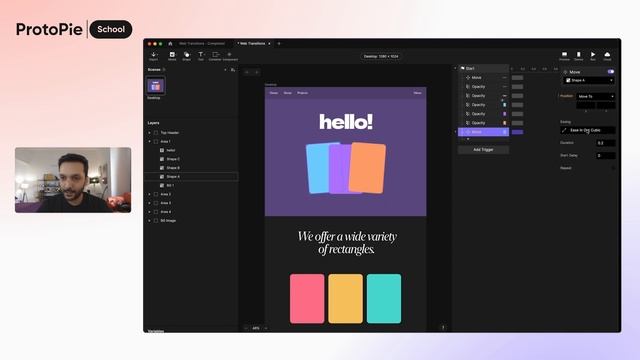640x360 pixels.
Task: Click the Start trigger flag icon
Action: click(462, 68)
